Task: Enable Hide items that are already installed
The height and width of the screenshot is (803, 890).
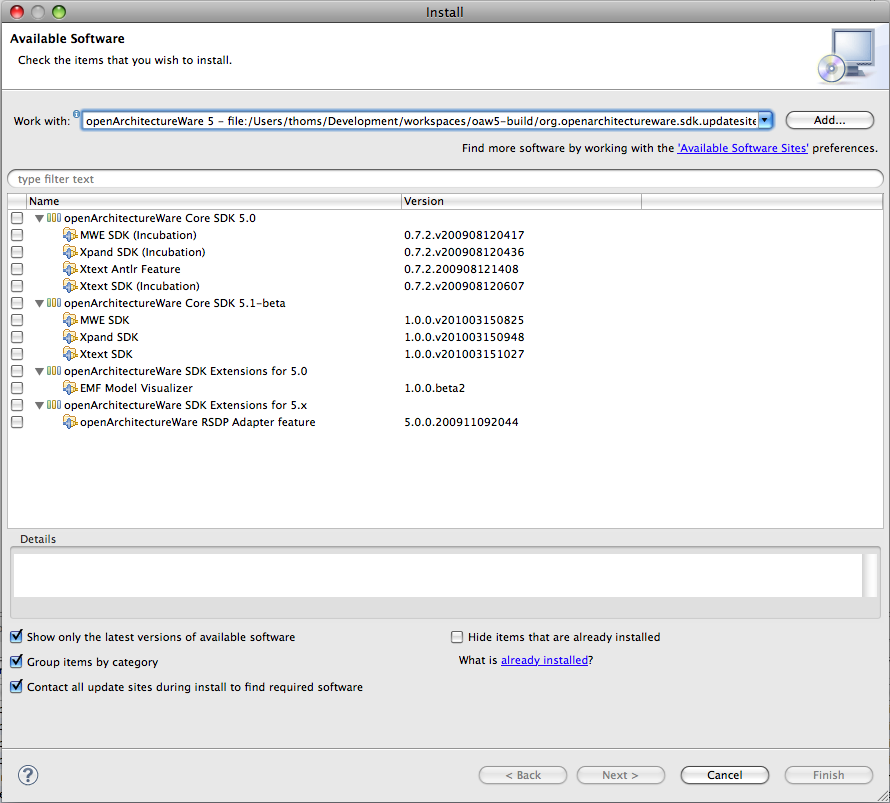Action: click(457, 637)
